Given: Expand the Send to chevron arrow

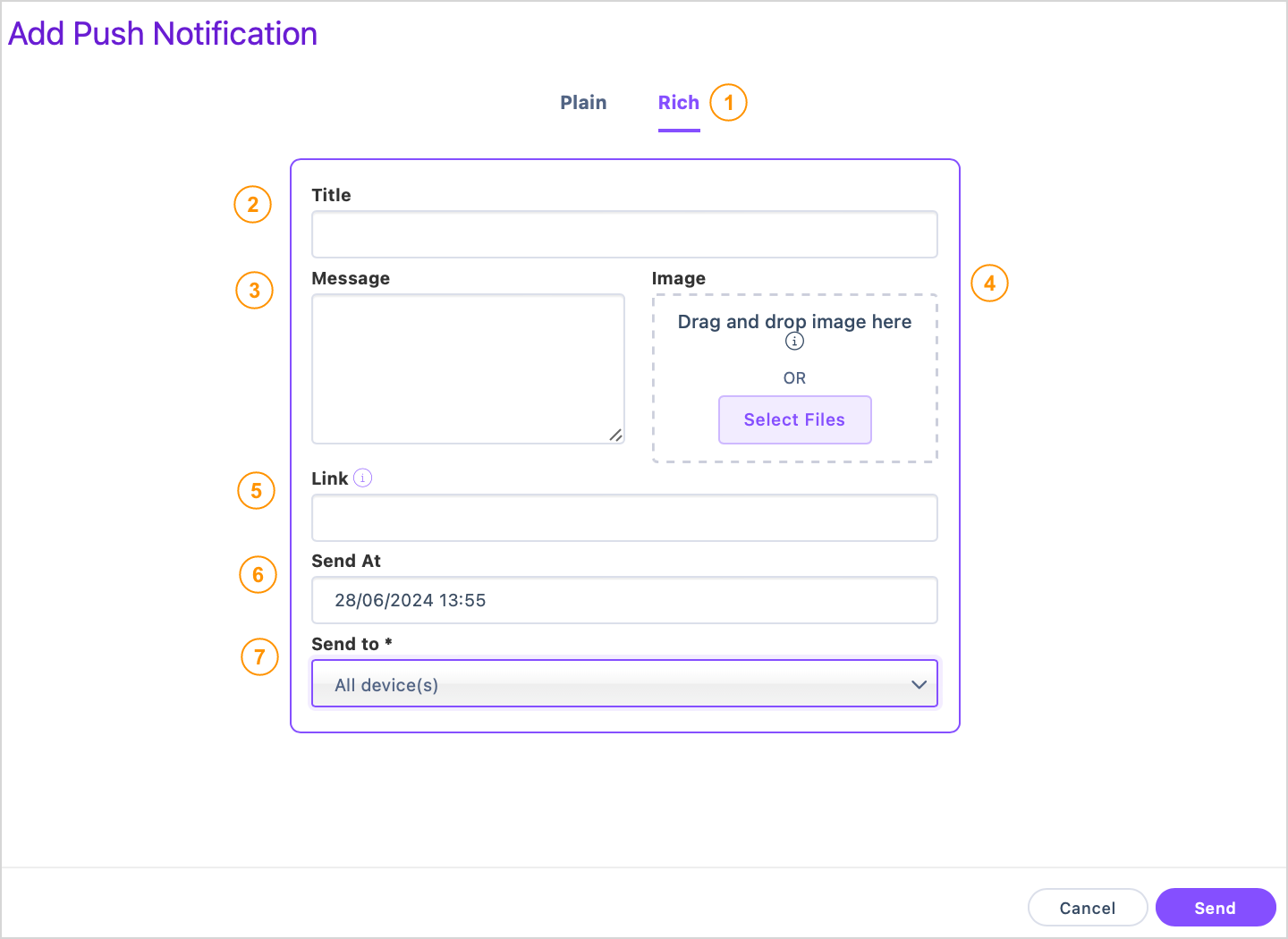Looking at the screenshot, I should point(919,685).
